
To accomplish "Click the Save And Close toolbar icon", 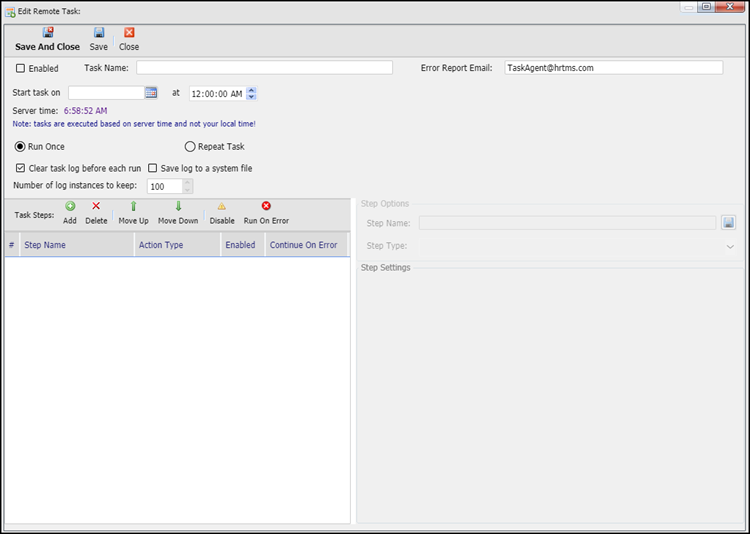I will pyautogui.click(x=48, y=33).
